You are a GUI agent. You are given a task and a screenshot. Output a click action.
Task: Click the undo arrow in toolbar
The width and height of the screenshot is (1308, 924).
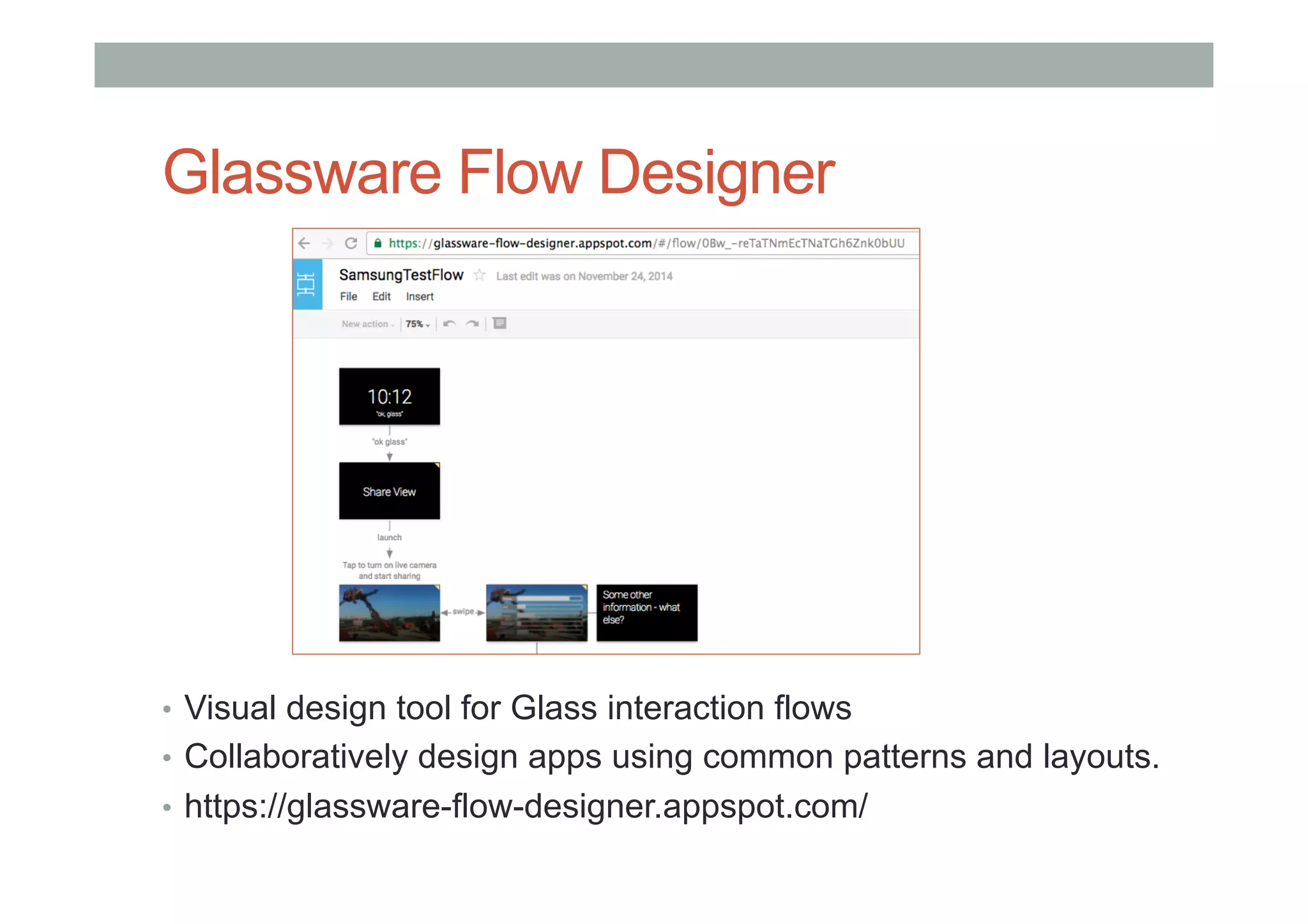450,324
